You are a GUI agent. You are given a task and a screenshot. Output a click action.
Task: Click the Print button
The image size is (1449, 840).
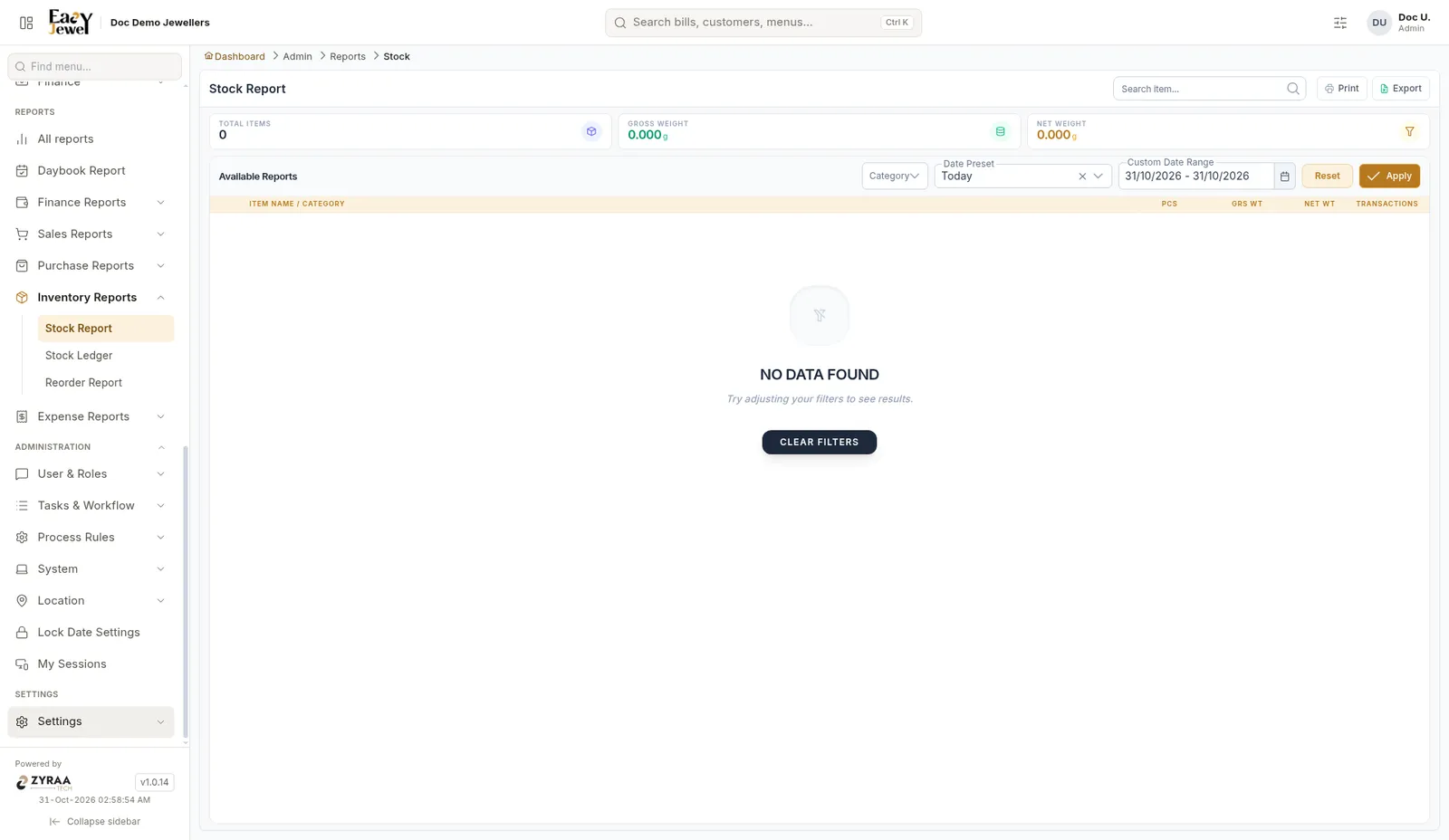[x=1341, y=89]
